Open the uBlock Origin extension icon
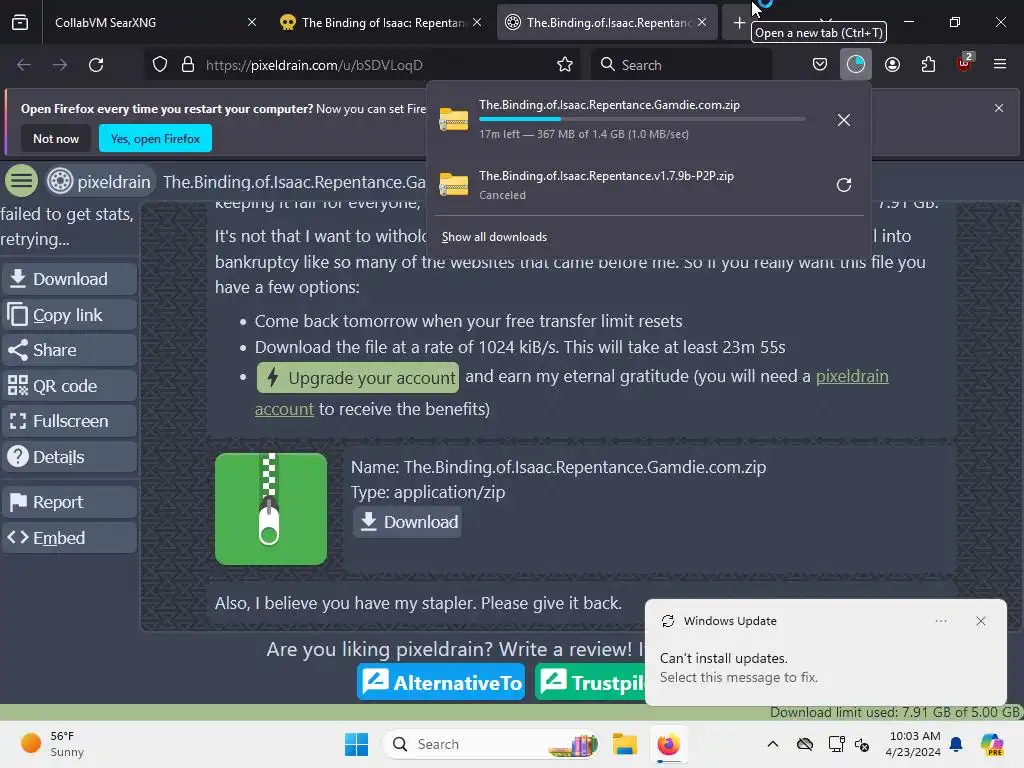This screenshot has height=768, width=1024. [964, 63]
